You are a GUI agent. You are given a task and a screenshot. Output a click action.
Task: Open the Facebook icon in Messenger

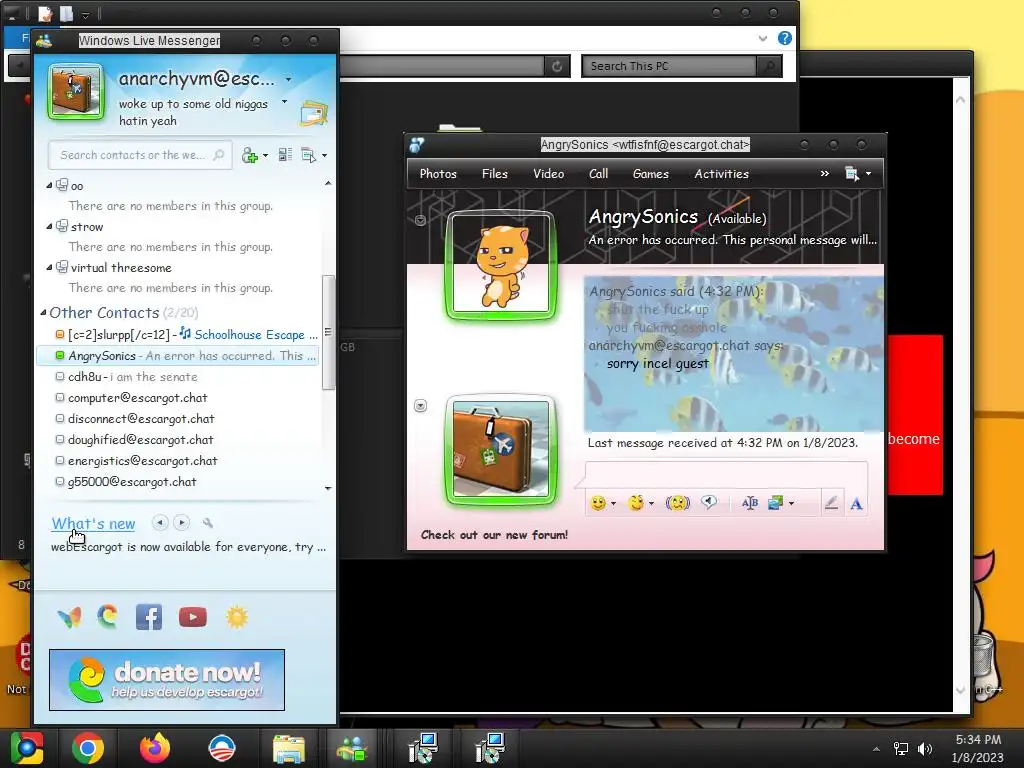click(x=149, y=617)
